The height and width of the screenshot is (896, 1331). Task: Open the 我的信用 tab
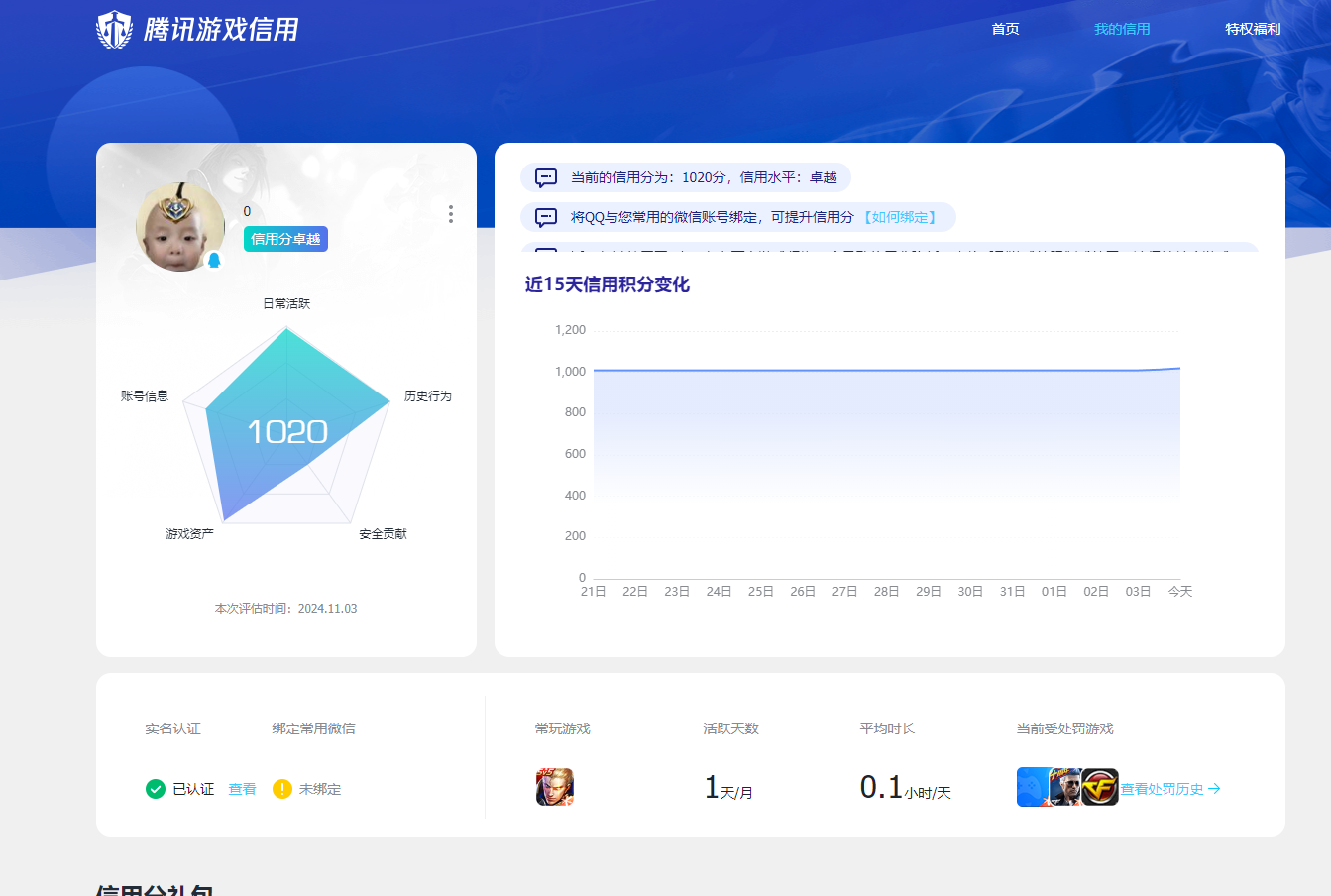(x=1122, y=29)
